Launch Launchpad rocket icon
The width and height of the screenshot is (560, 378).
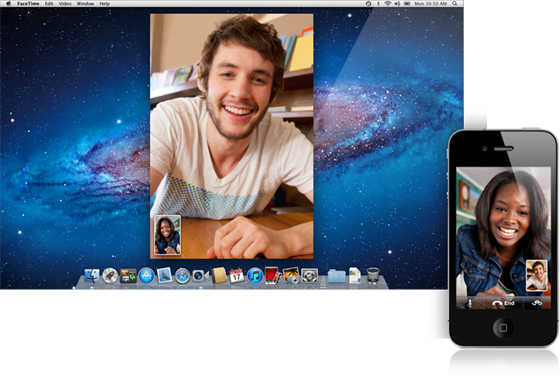110,276
